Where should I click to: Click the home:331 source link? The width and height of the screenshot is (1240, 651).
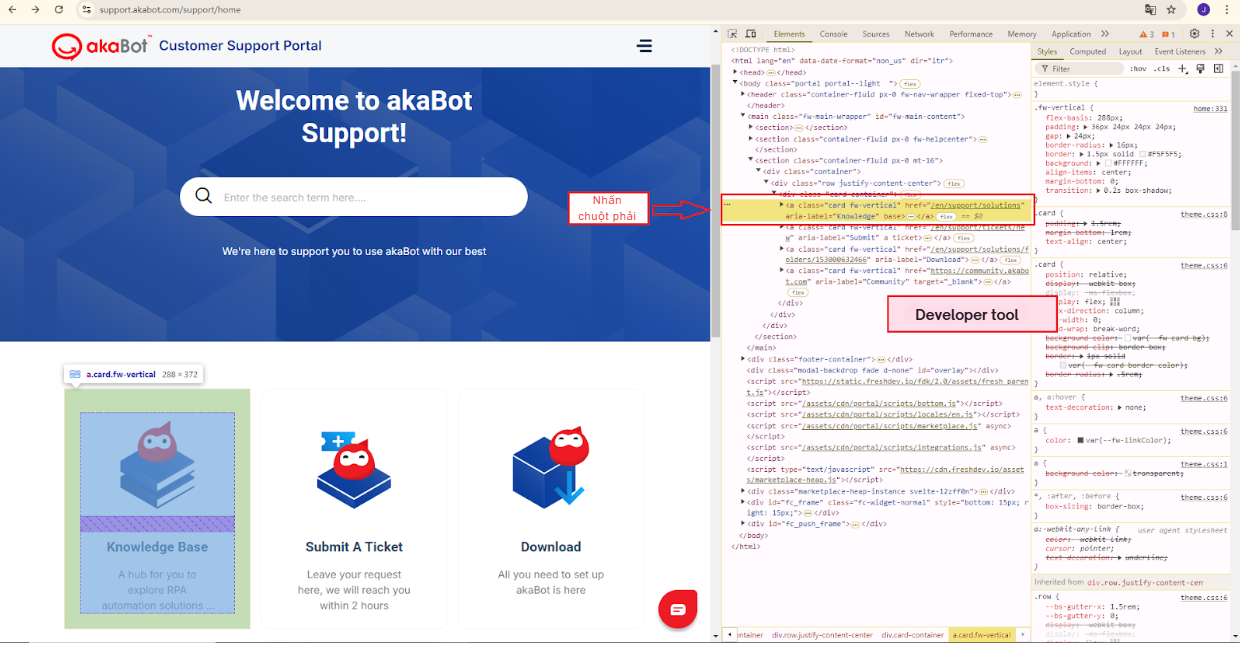[1210, 108]
